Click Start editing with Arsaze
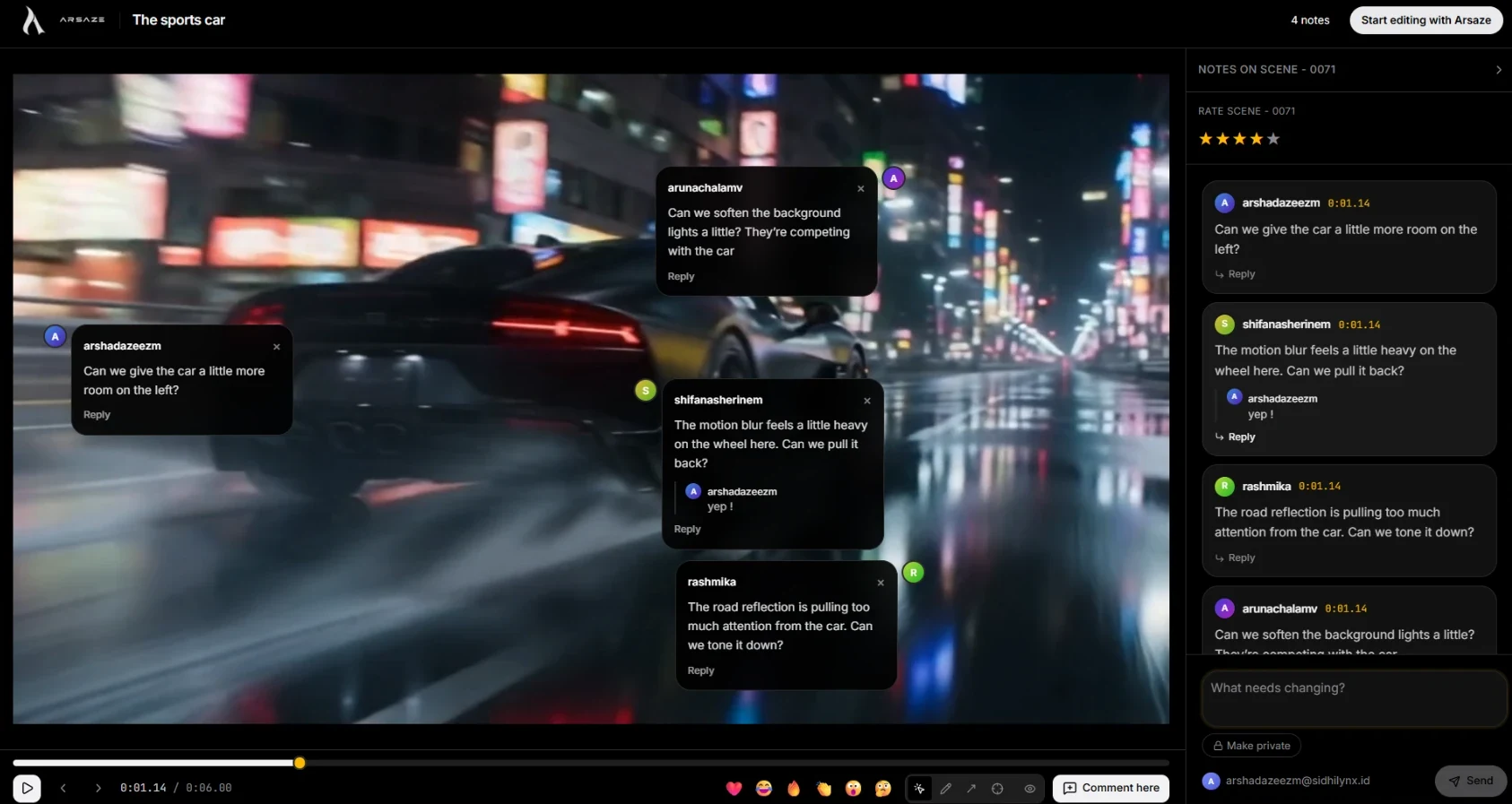1512x804 pixels. (x=1426, y=20)
